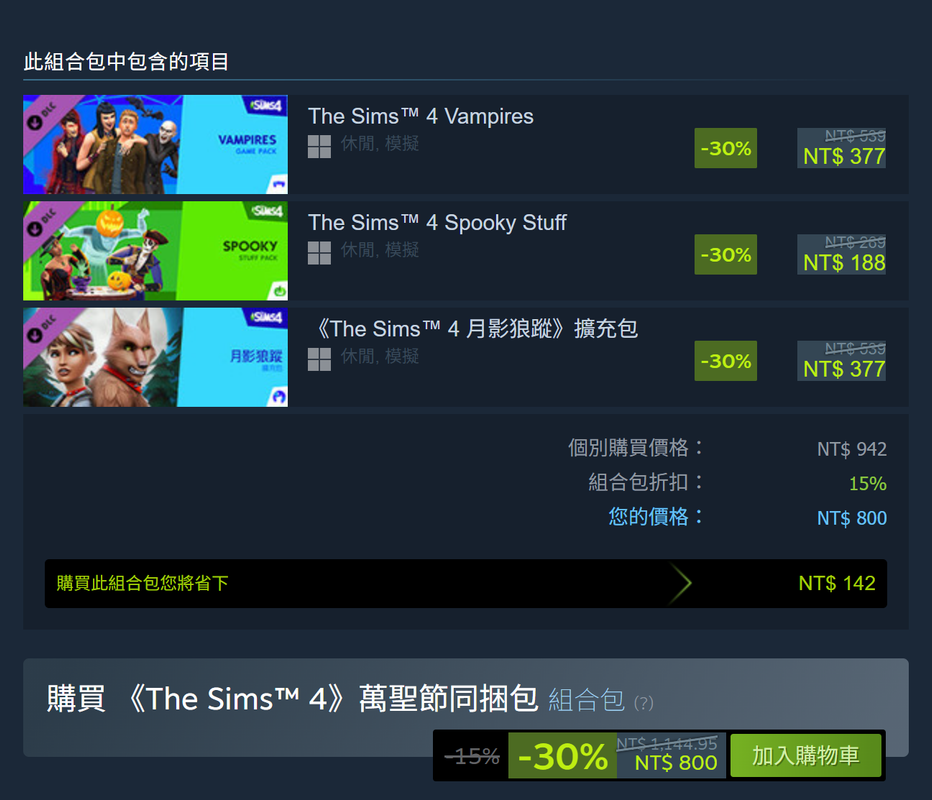The width and height of the screenshot is (932, 800).
Task: Click the large -30% bundle discount badge
Action: 562,756
